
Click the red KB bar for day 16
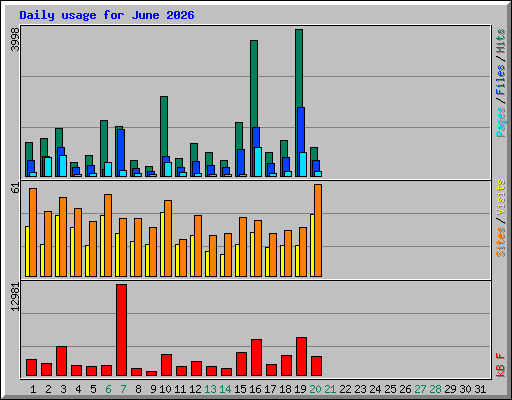click(x=256, y=358)
